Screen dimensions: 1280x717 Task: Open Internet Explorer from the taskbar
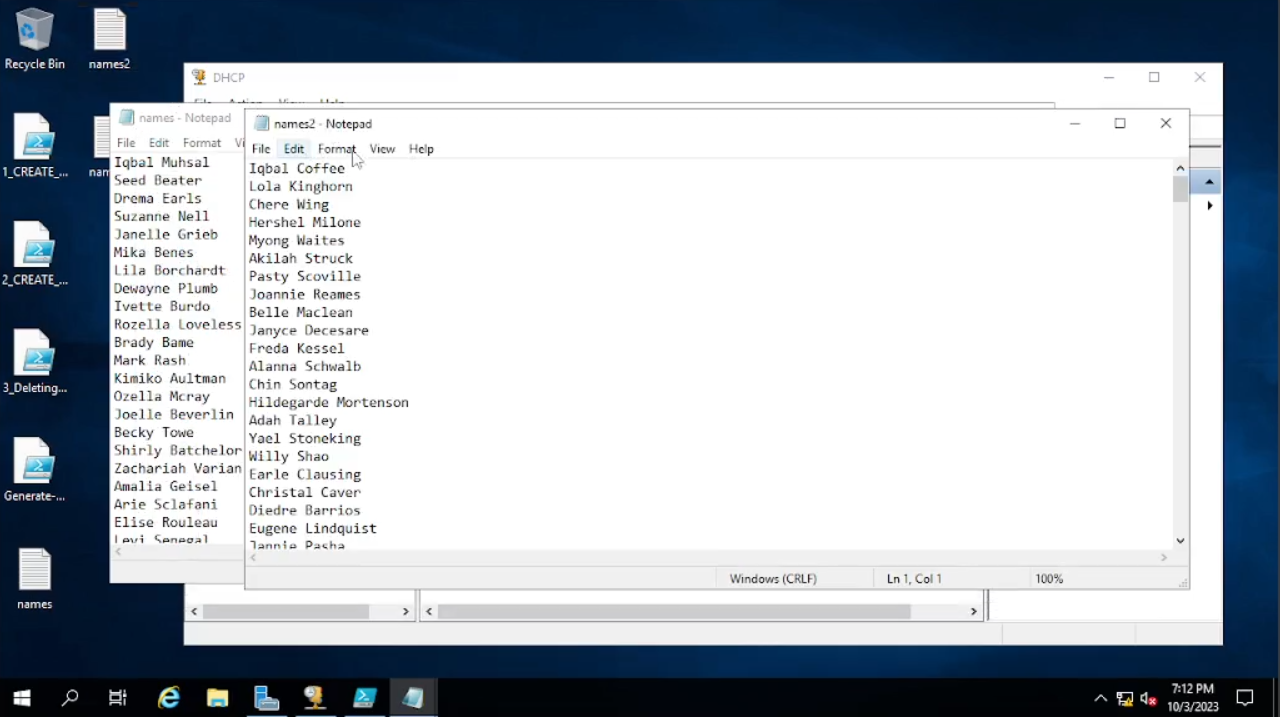[x=169, y=697]
